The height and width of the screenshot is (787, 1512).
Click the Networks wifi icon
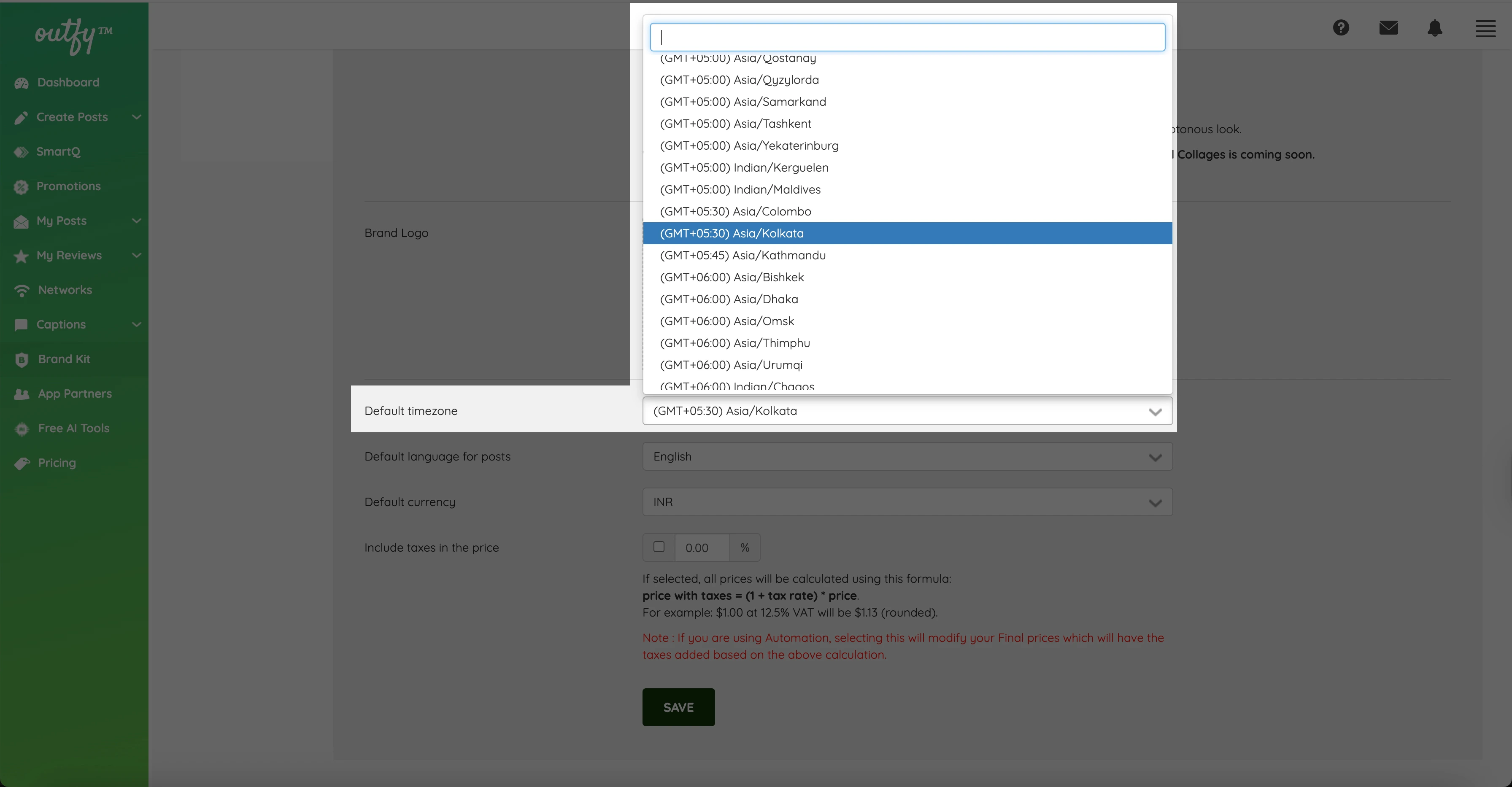[22, 291]
